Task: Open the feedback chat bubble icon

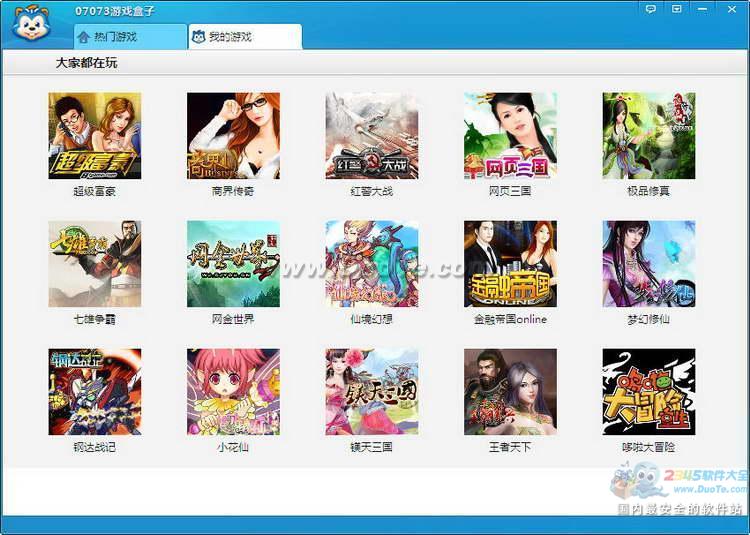Action: click(651, 9)
